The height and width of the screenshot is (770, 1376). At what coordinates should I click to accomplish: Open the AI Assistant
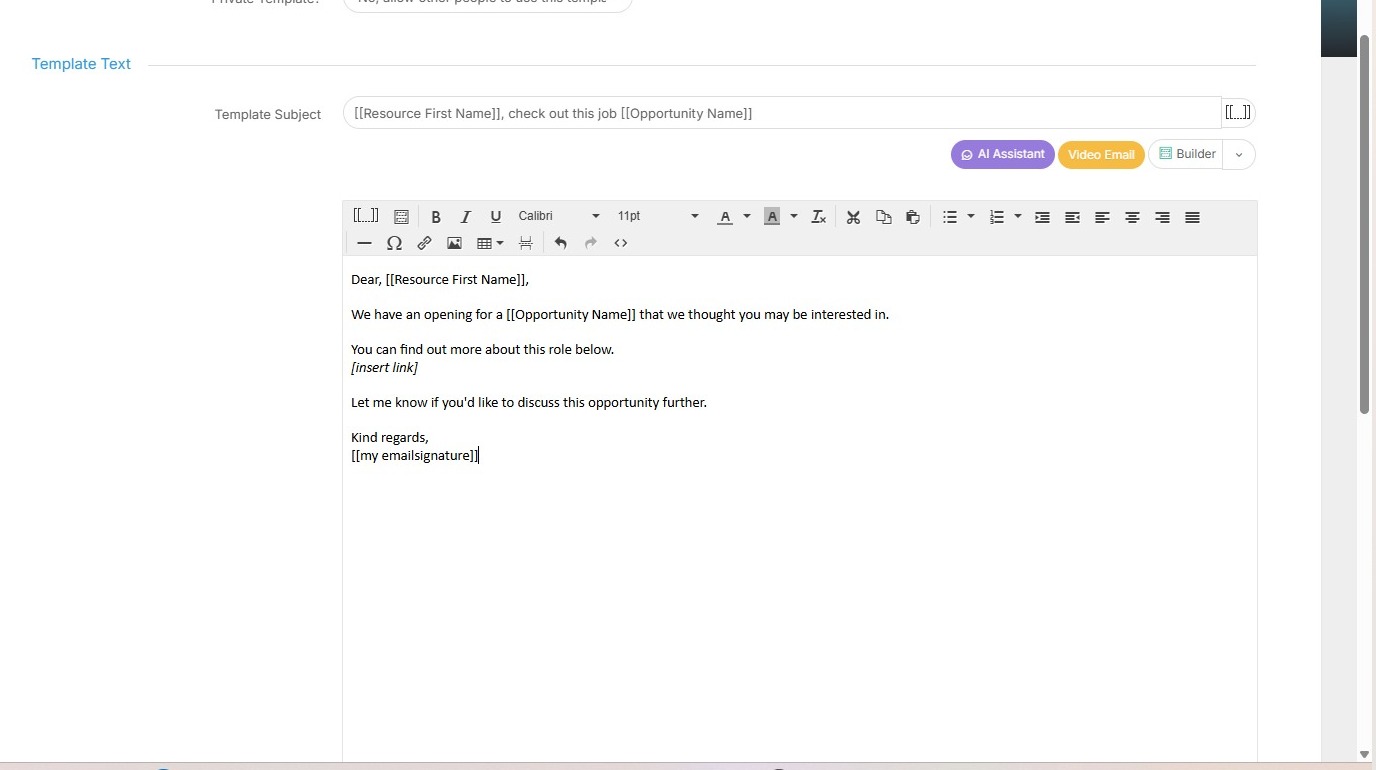click(x=1003, y=155)
